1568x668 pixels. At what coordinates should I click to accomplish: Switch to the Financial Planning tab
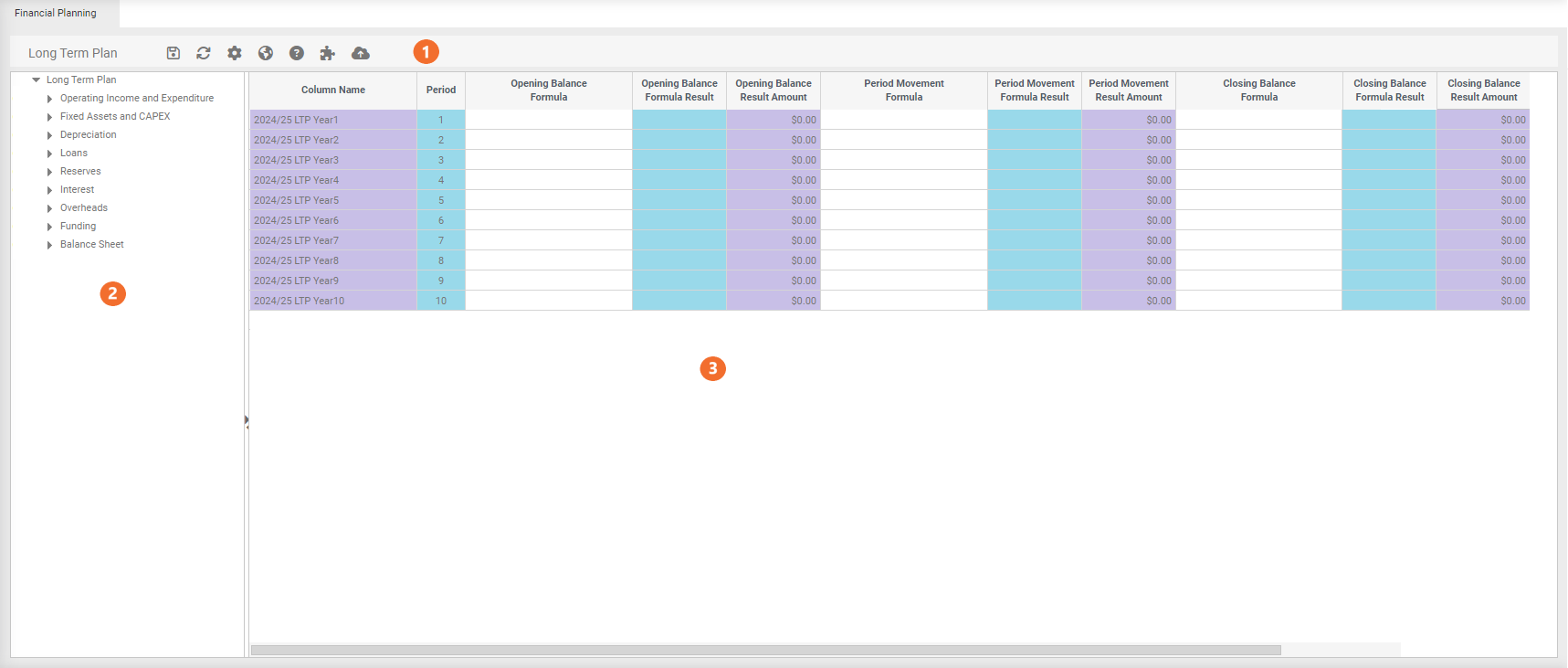pyautogui.click(x=56, y=13)
